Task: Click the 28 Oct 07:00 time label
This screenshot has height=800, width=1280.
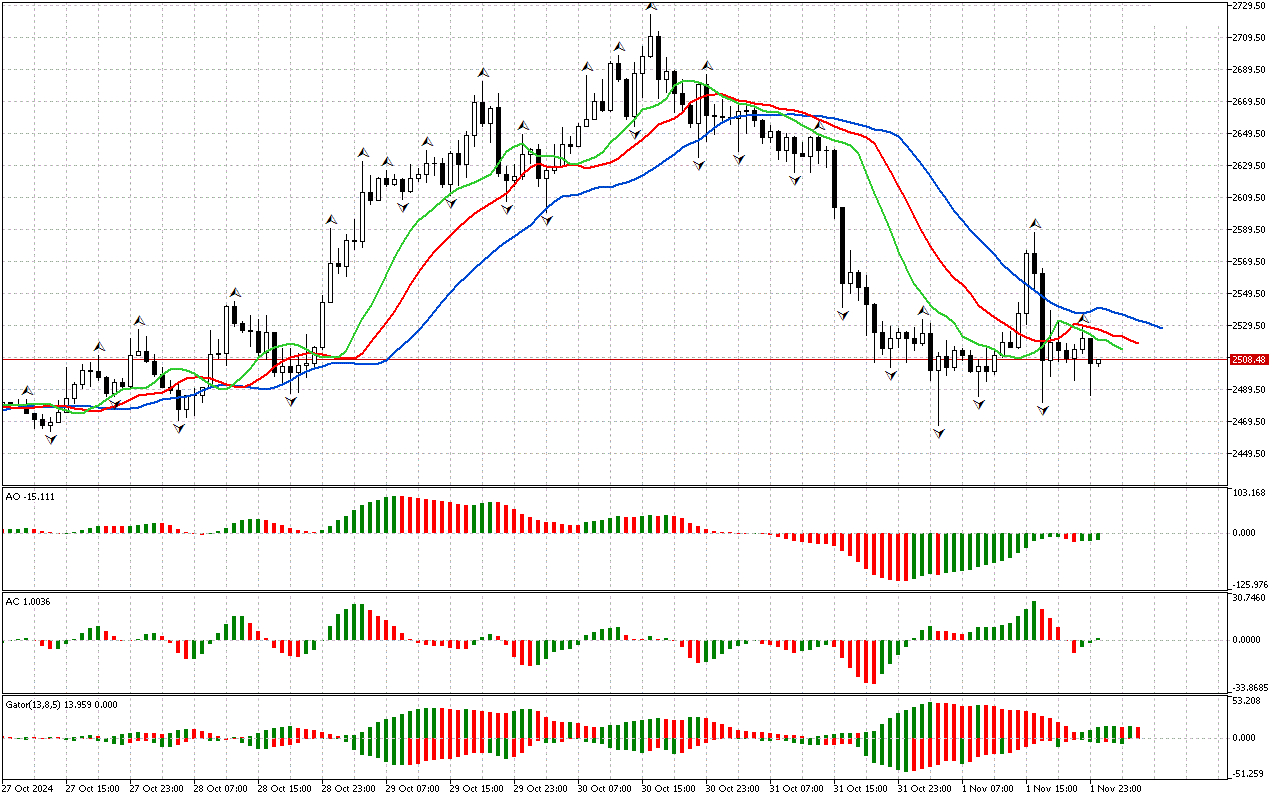Action: 221,788
